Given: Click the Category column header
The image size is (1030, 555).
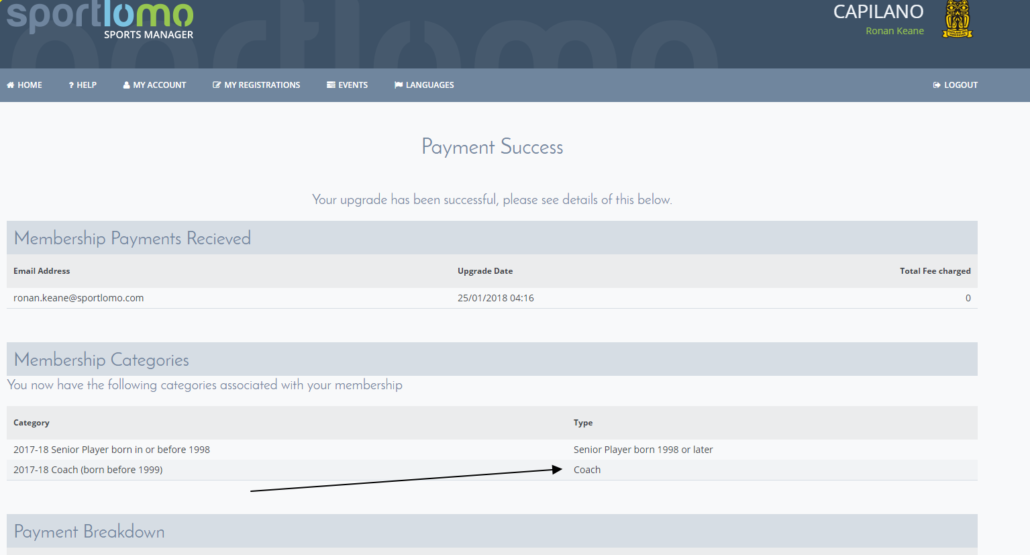Looking at the screenshot, I should click(x=32, y=422).
